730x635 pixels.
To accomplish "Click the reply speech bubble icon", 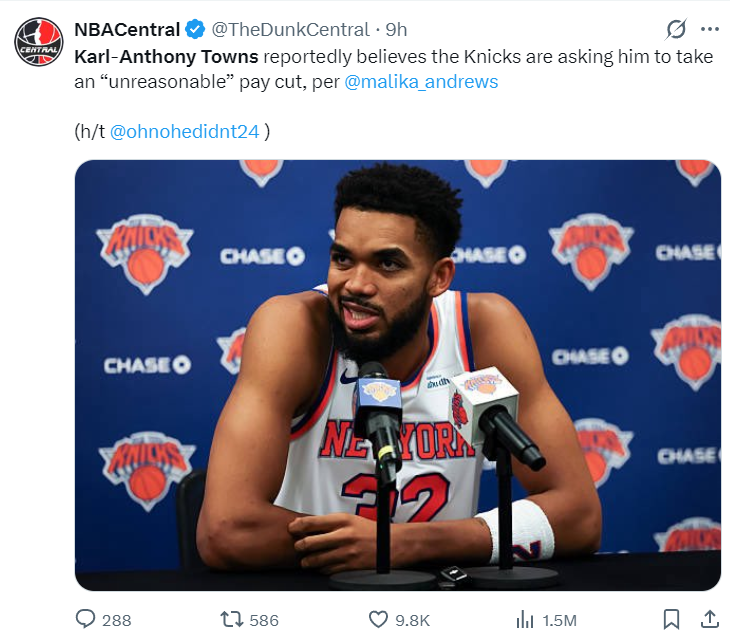I will pyautogui.click(x=86, y=620).
